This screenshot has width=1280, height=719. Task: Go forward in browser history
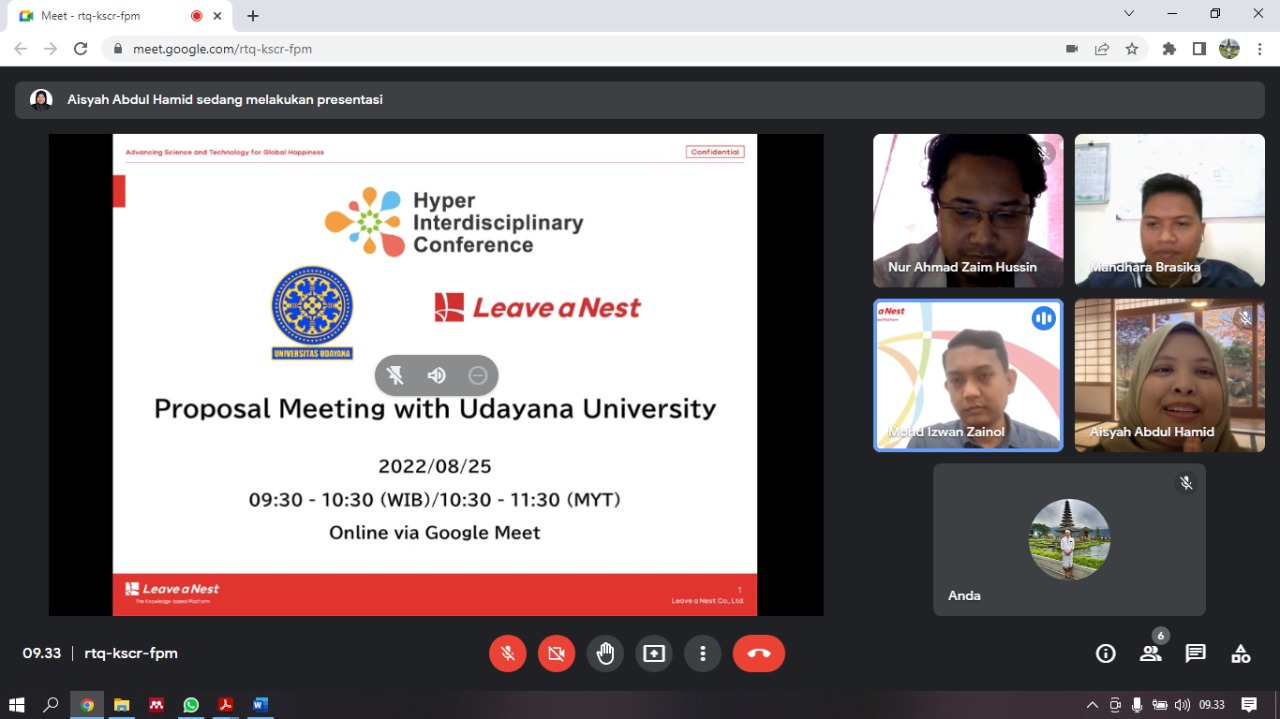(x=51, y=48)
